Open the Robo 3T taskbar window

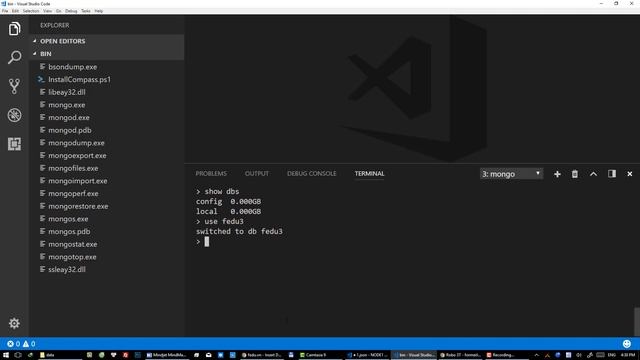pos(460,355)
